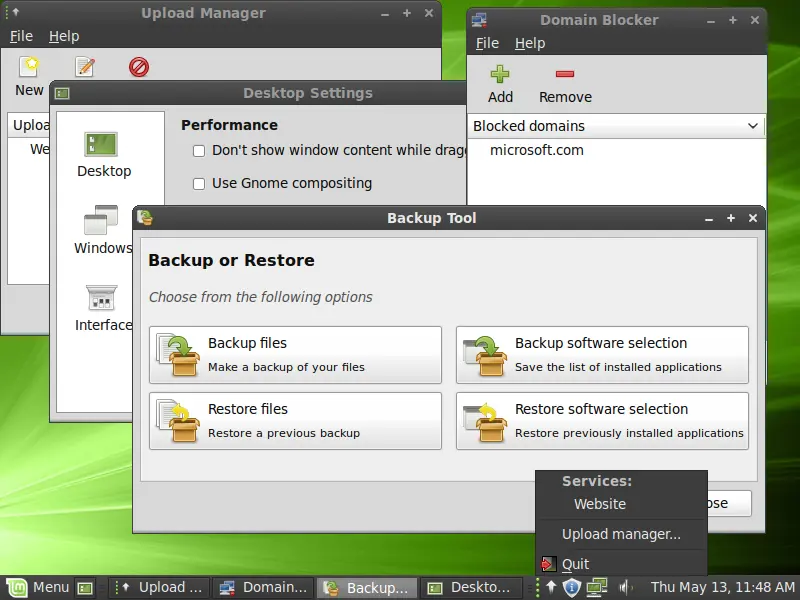This screenshot has height=600, width=800.
Task: Click the clock showing Thu May 13, 11:48 AM
Action: click(722, 587)
